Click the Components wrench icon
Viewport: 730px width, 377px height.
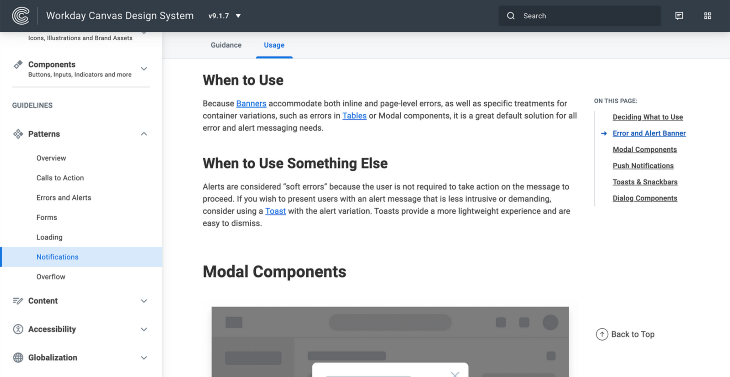click(18, 64)
